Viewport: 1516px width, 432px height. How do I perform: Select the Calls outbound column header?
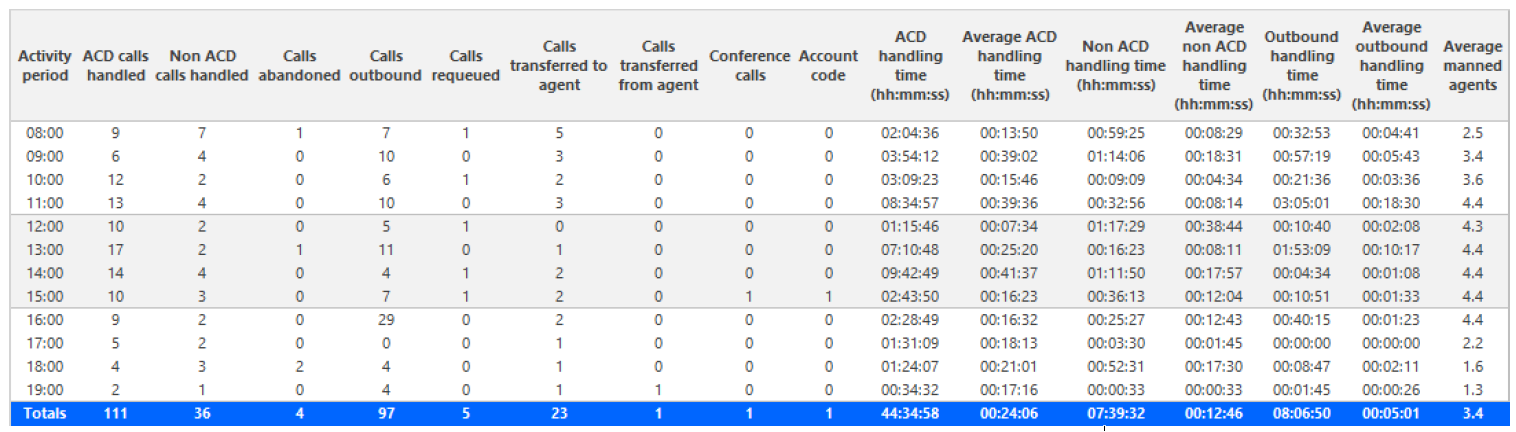(385, 66)
